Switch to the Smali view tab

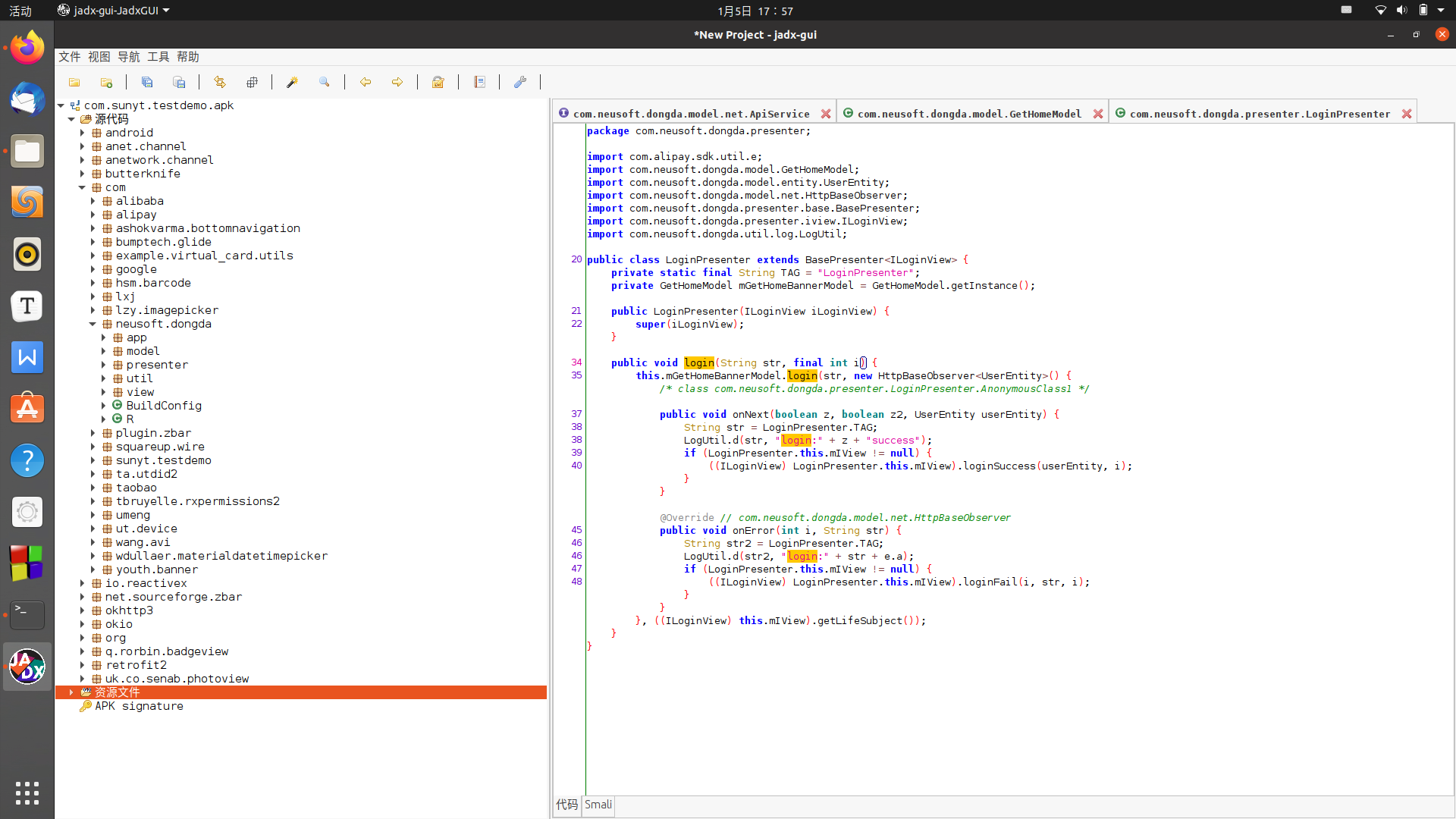pyautogui.click(x=598, y=805)
